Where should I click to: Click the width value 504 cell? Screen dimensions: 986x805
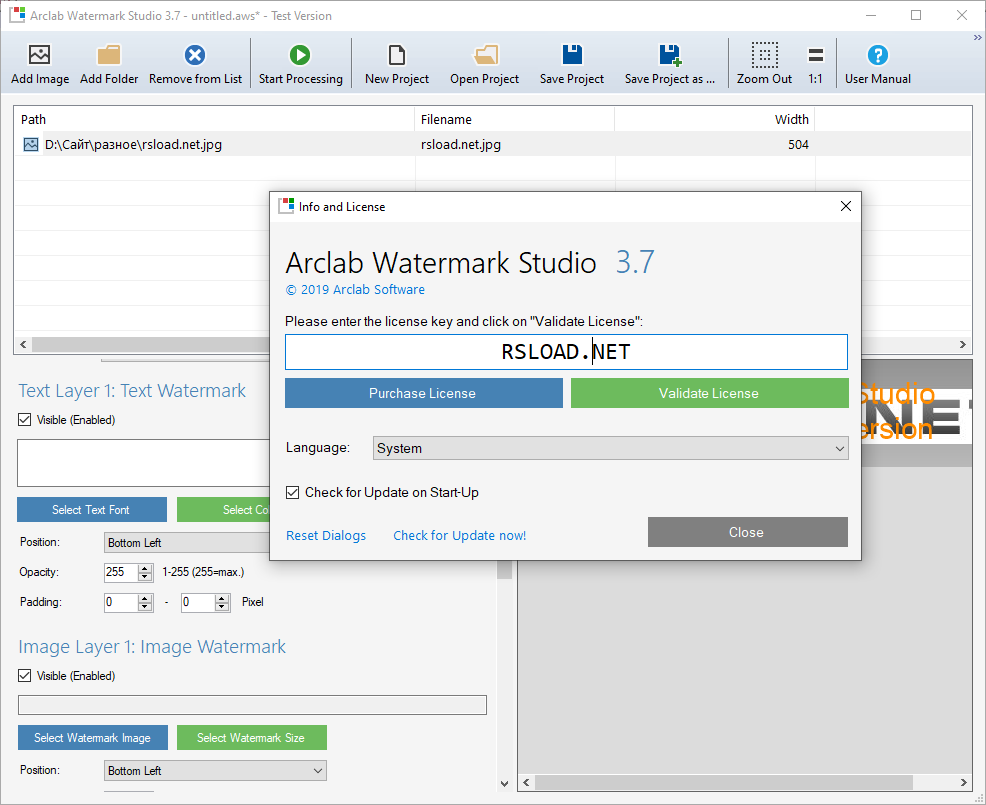pos(798,145)
